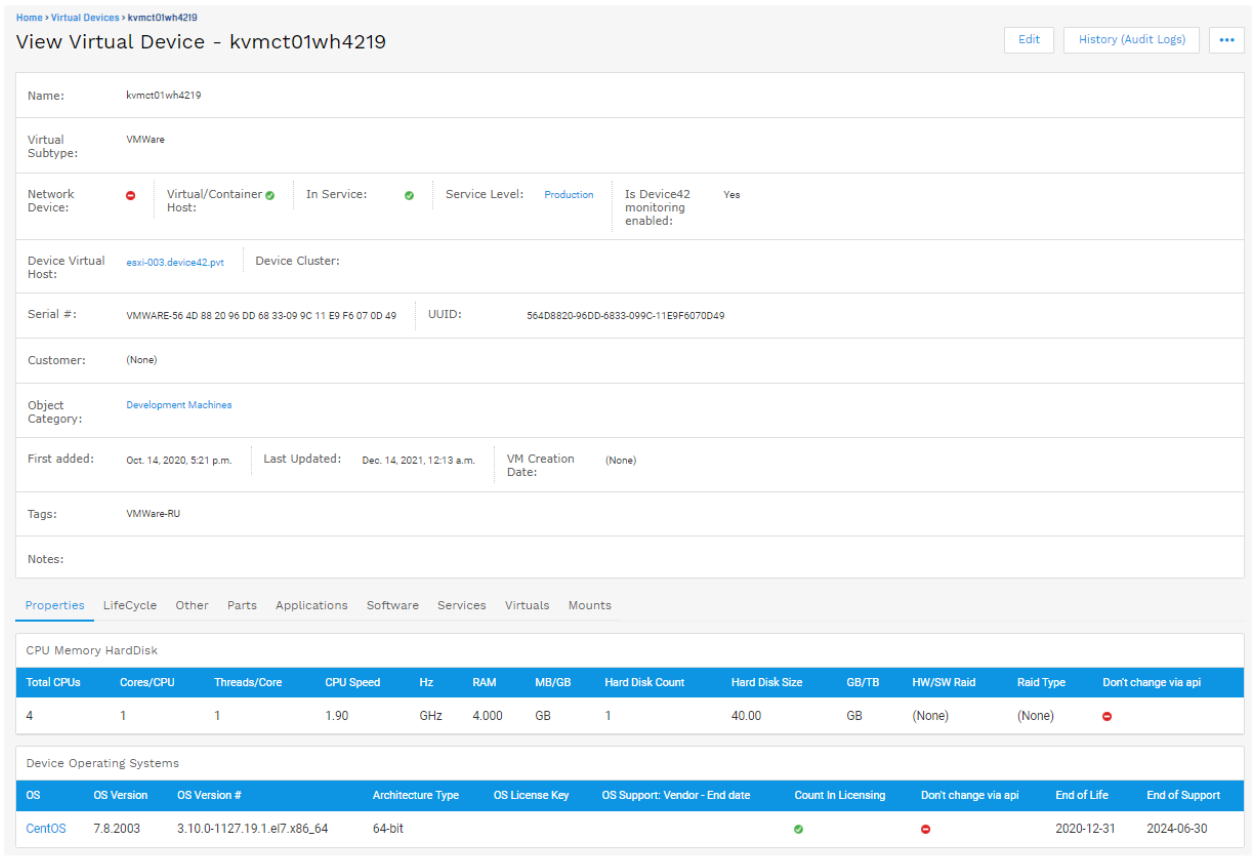Viewport: 1253px width, 860px height.
Task: Navigate to Virtual Devices breadcrumb
Action: click(x=85, y=17)
